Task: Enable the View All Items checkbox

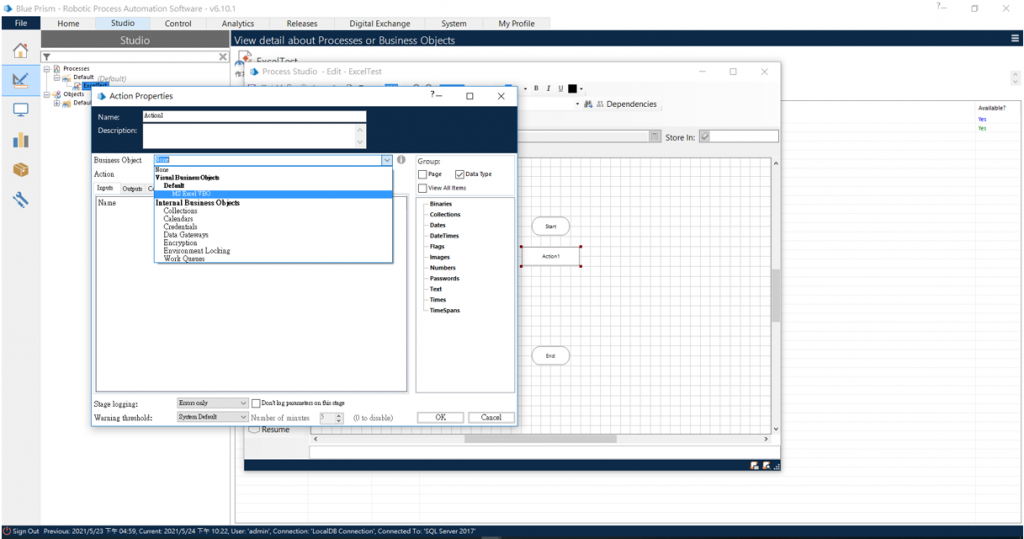Action: click(x=423, y=188)
